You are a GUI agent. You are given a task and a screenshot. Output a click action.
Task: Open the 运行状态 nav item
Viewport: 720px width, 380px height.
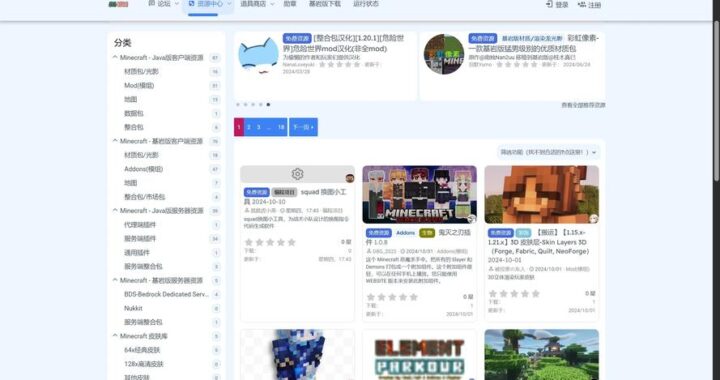click(366, 4)
